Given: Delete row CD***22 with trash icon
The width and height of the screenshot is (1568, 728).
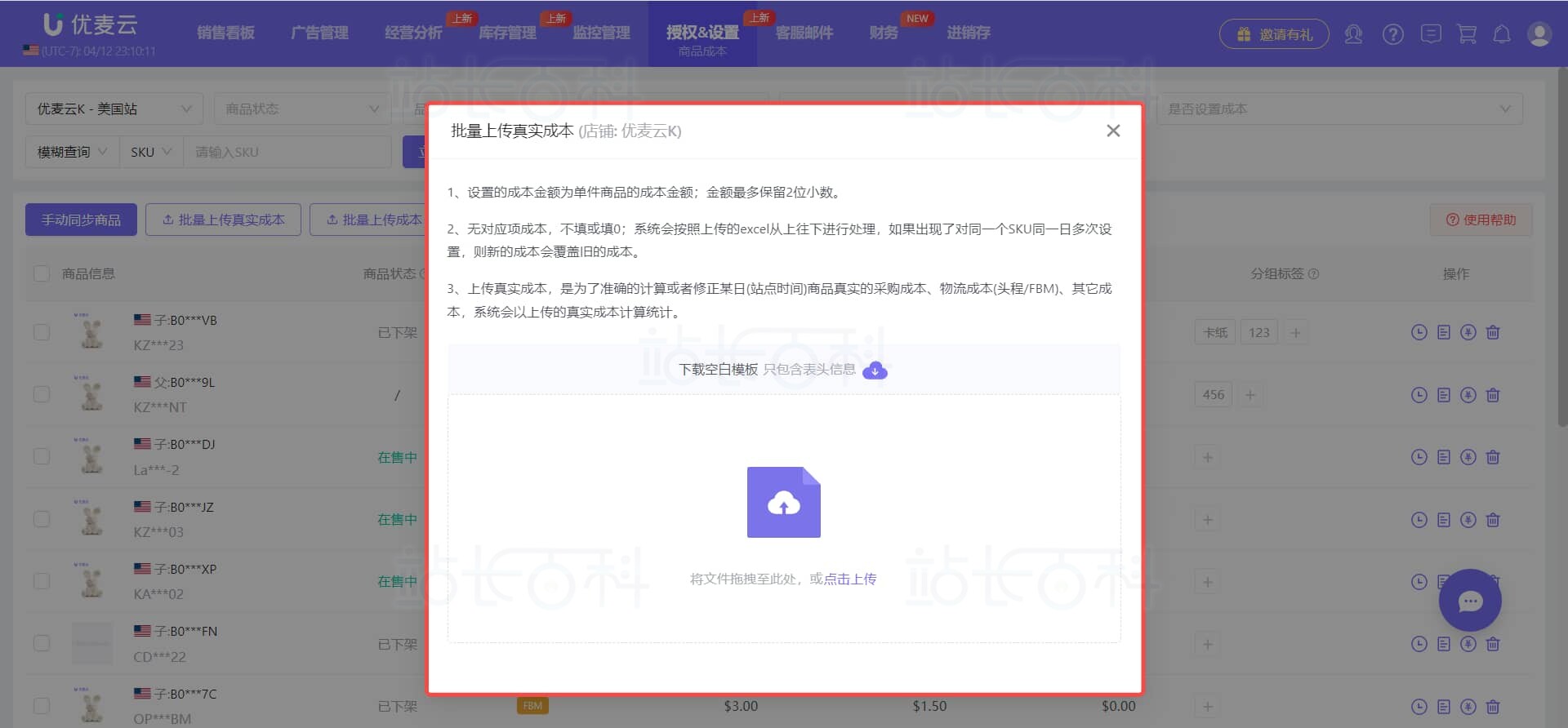Looking at the screenshot, I should click(1493, 644).
